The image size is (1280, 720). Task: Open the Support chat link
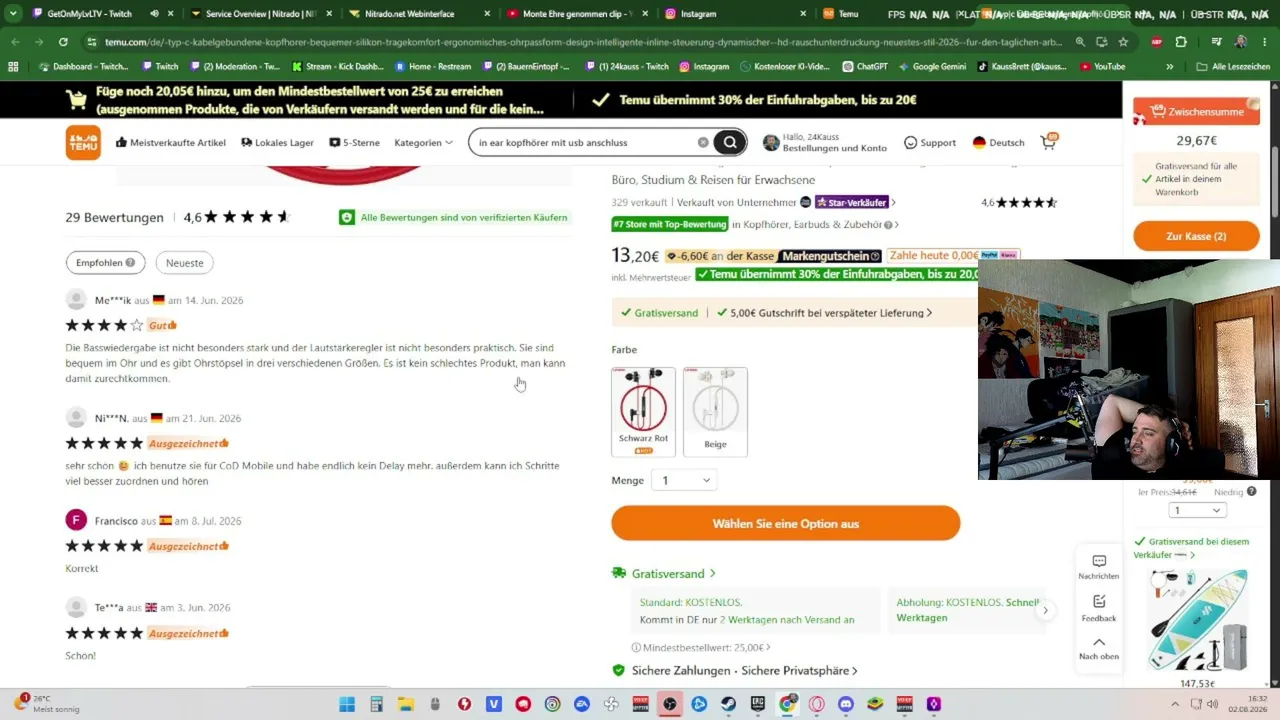pos(930,143)
